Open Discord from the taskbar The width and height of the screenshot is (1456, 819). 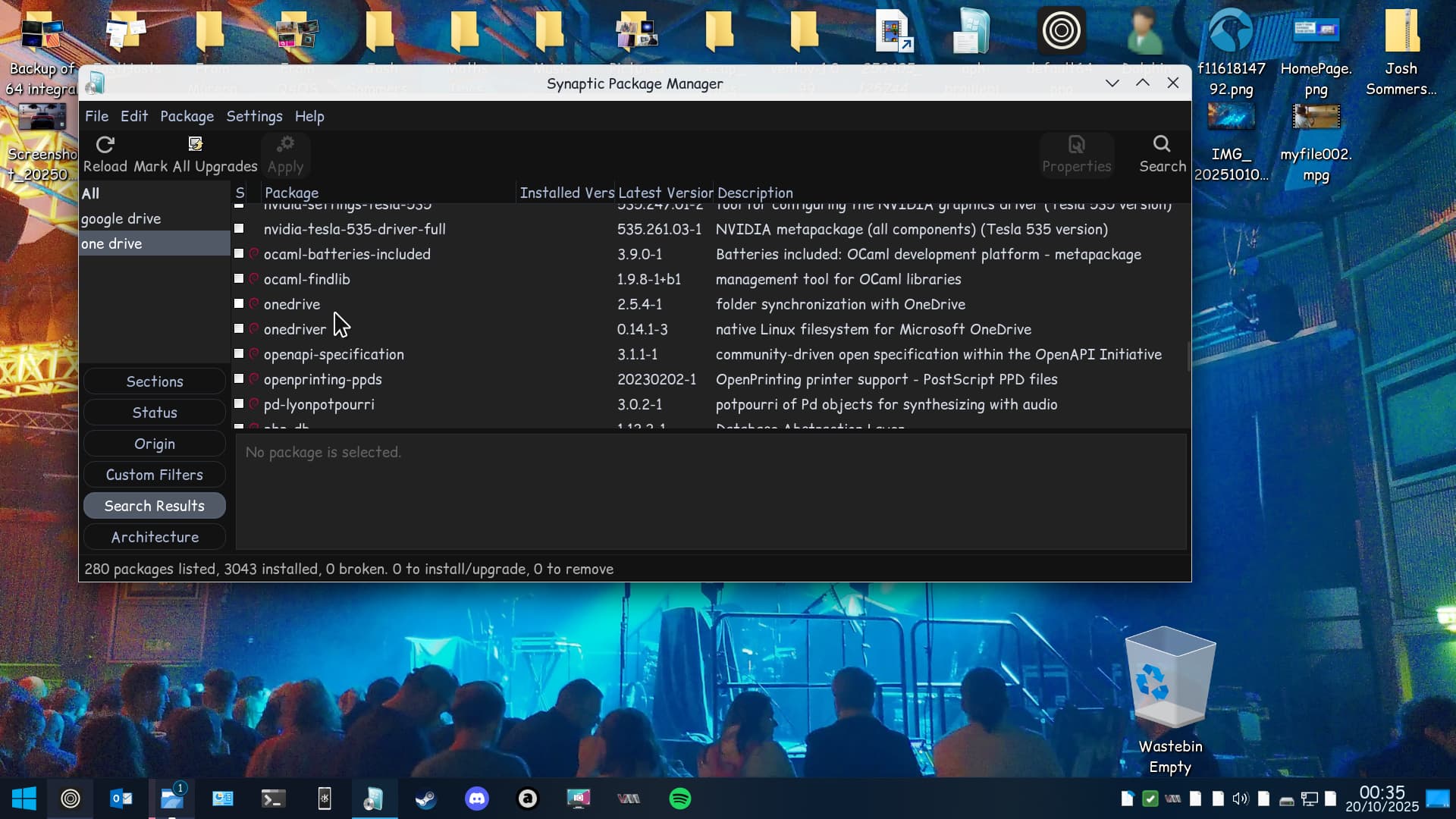pyautogui.click(x=476, y=799)
